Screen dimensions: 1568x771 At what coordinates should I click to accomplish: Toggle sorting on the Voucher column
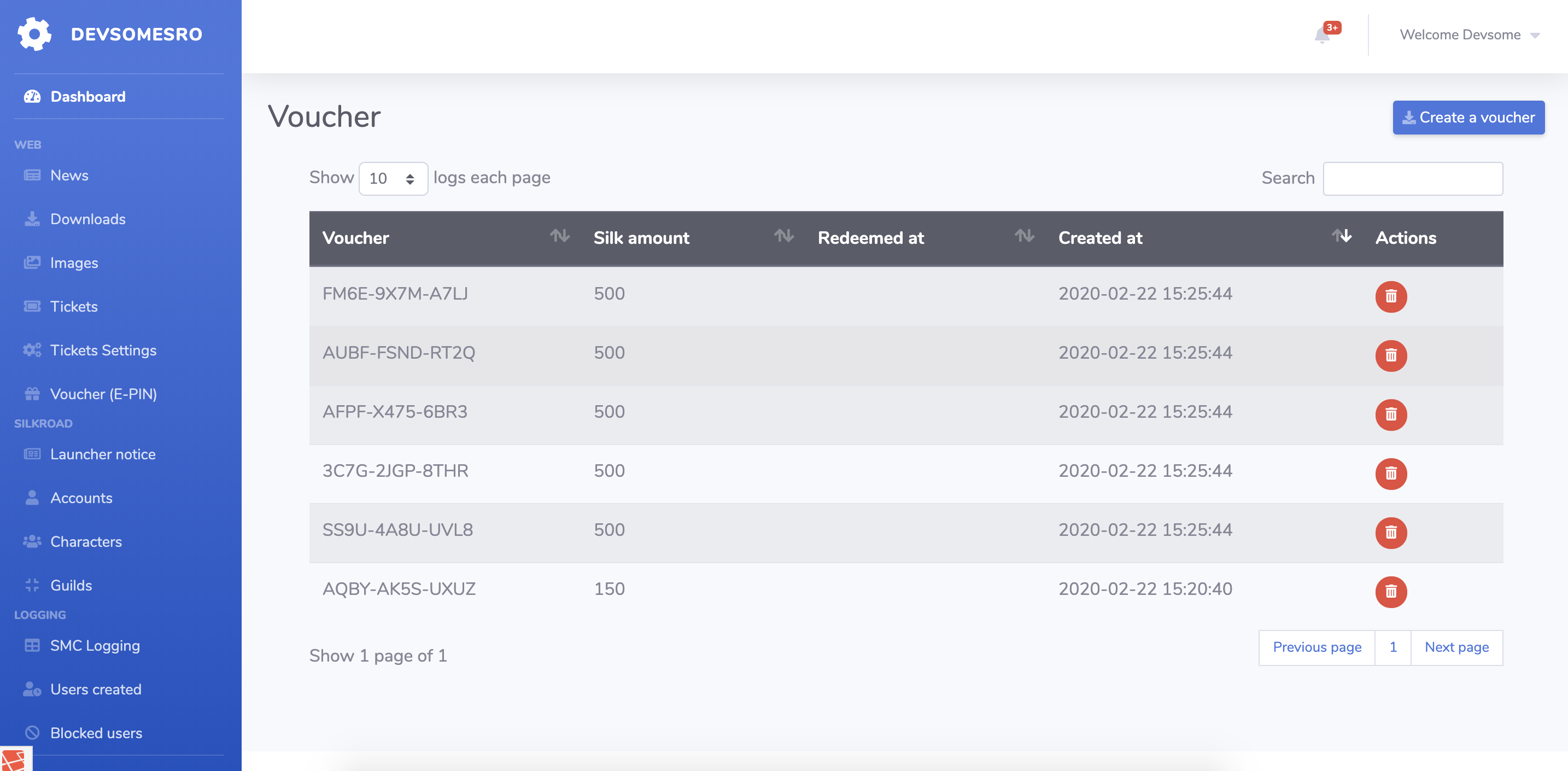pos(560,237)
